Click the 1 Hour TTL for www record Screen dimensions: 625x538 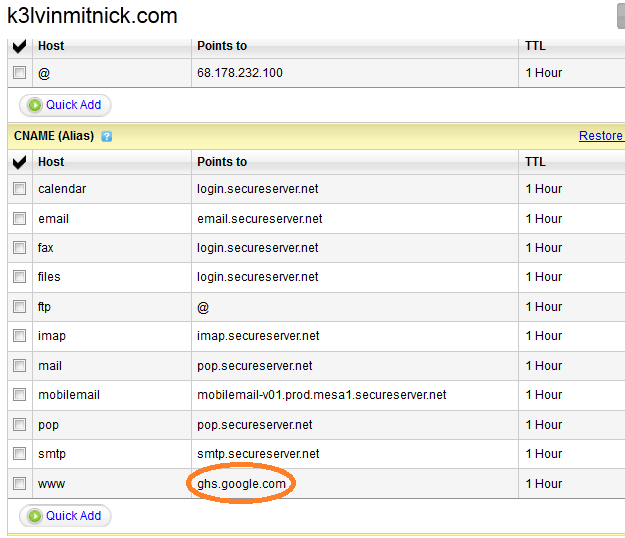point(544,484)
